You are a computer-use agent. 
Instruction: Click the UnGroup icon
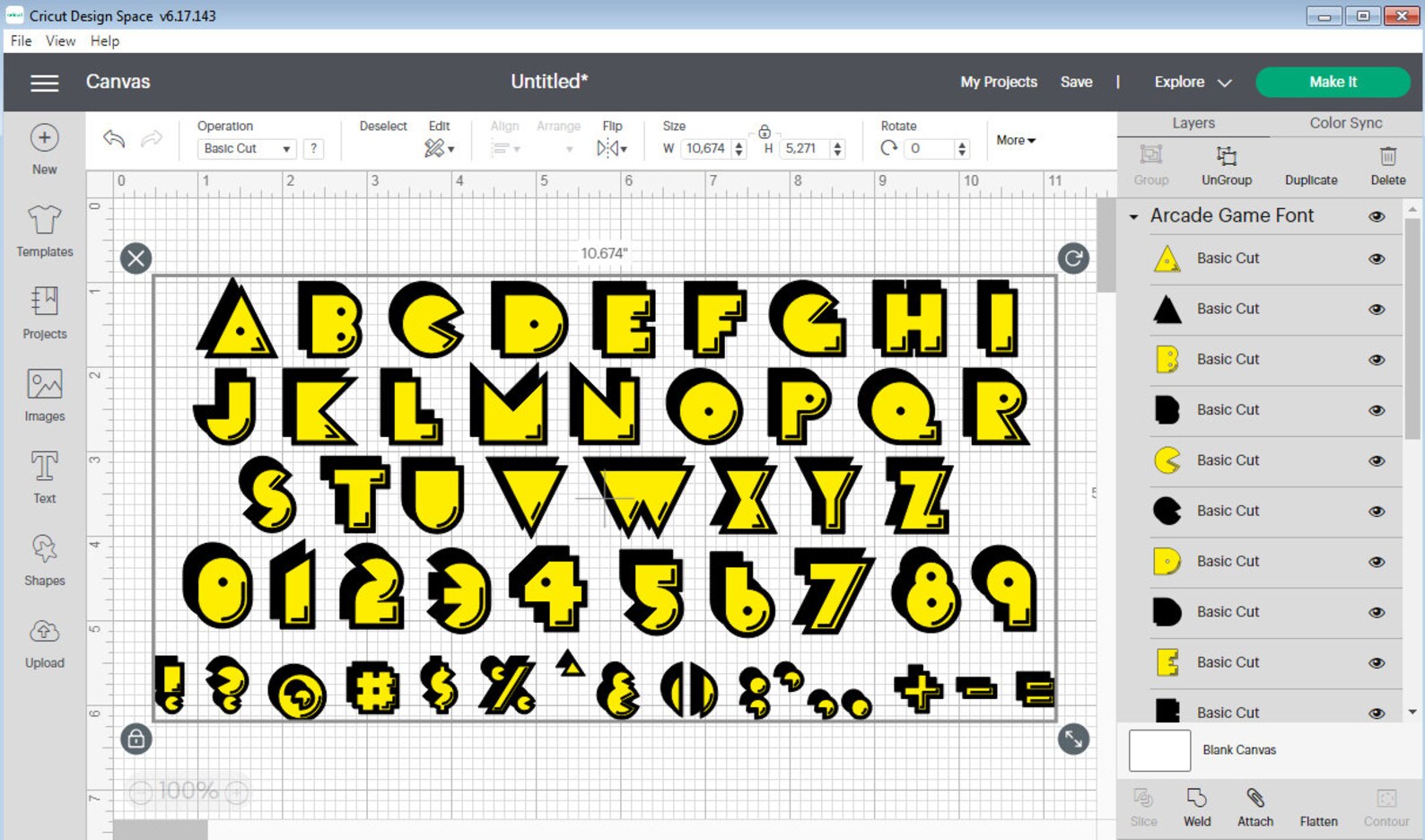click(1226, 155)
